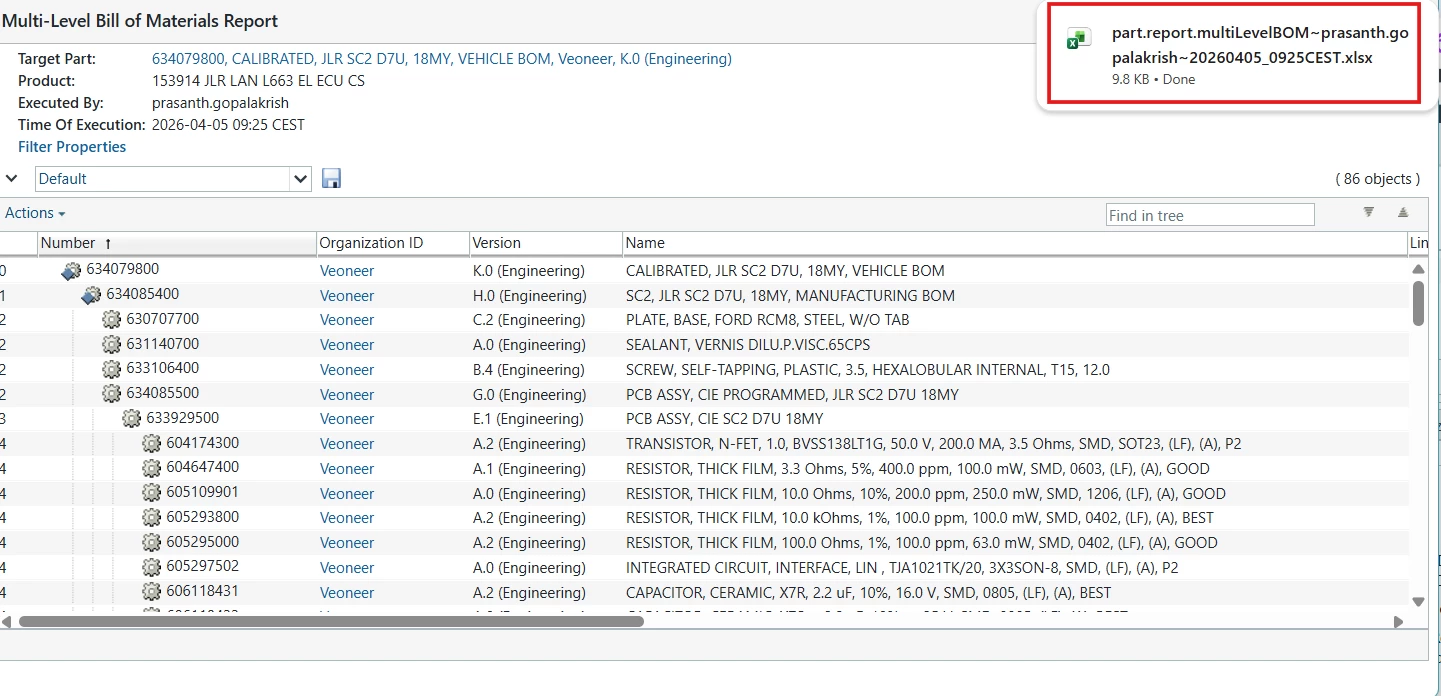Select part number 634085400 in the tree
The image size is (1441, 696).
[x=143, y=294]
